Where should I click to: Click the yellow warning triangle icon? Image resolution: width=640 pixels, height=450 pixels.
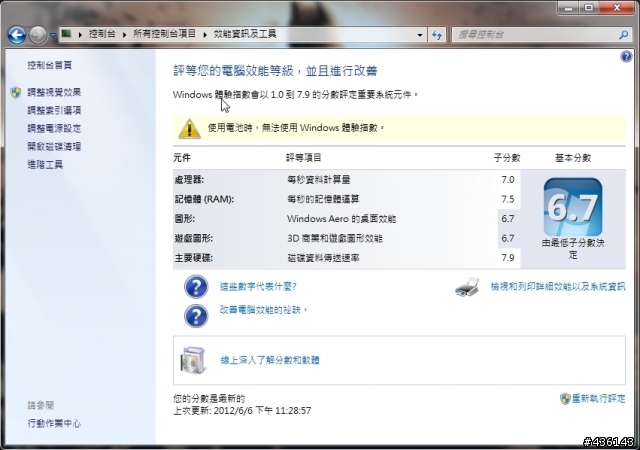[189, 128]
